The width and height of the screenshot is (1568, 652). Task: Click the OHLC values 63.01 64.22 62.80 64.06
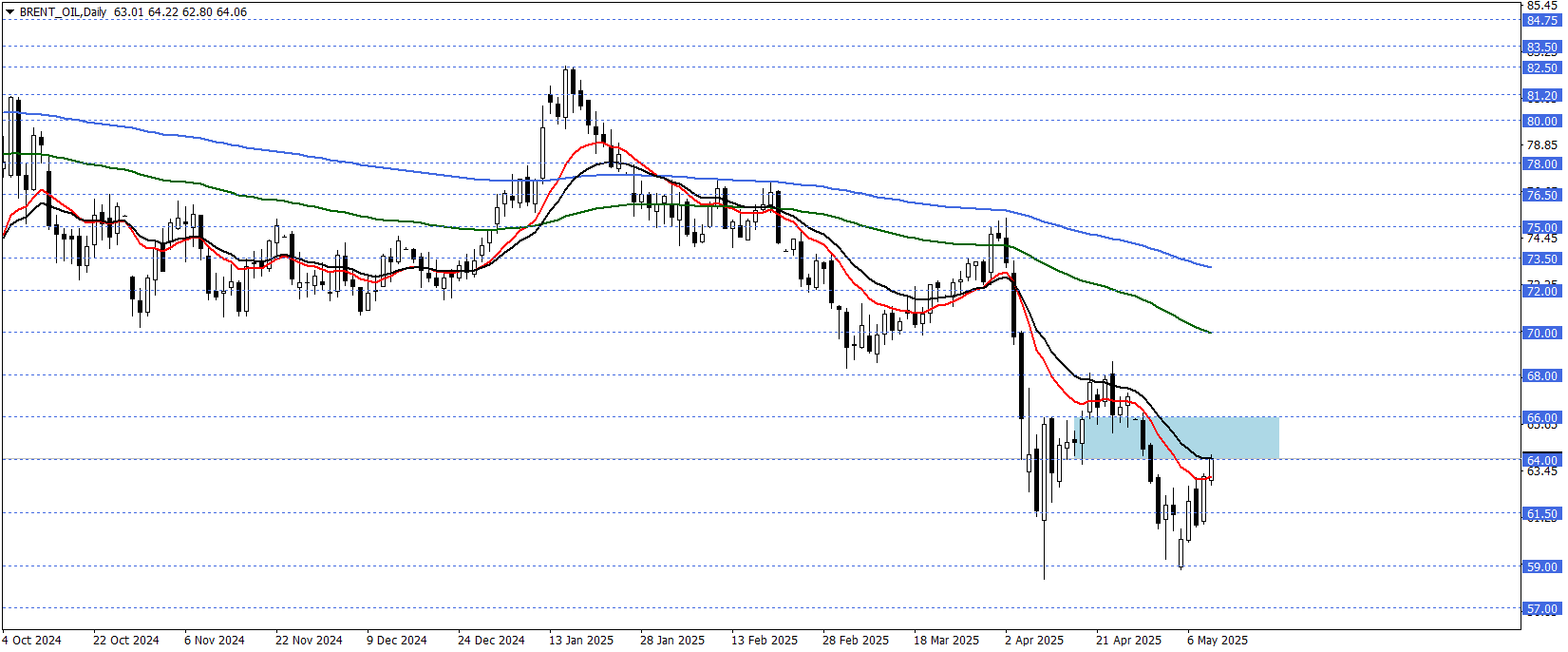coord(180,12)
